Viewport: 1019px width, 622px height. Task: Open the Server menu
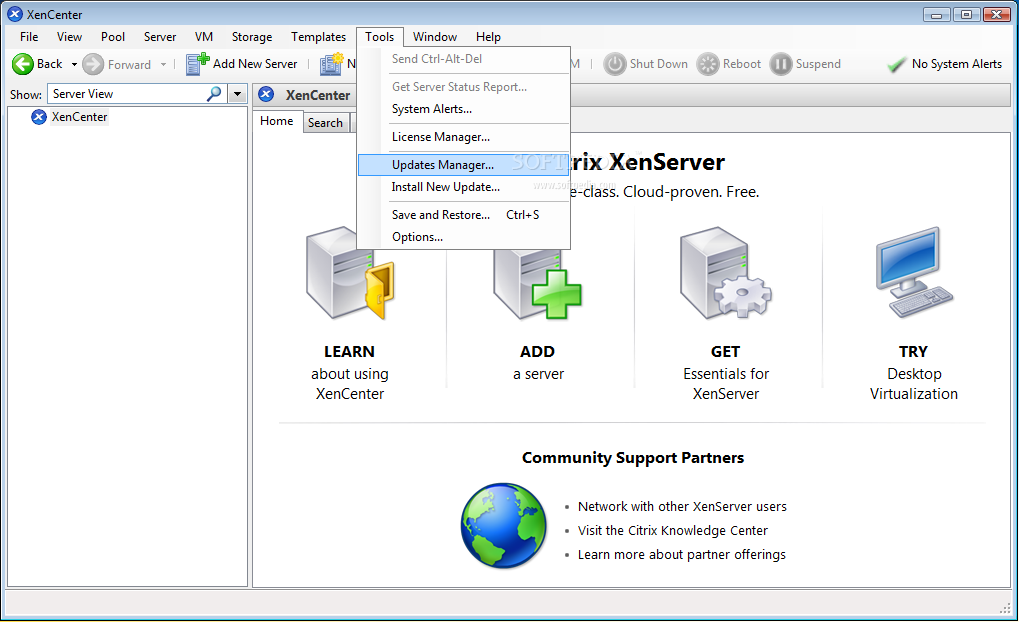pyautogui.click(x=160, y=37)
